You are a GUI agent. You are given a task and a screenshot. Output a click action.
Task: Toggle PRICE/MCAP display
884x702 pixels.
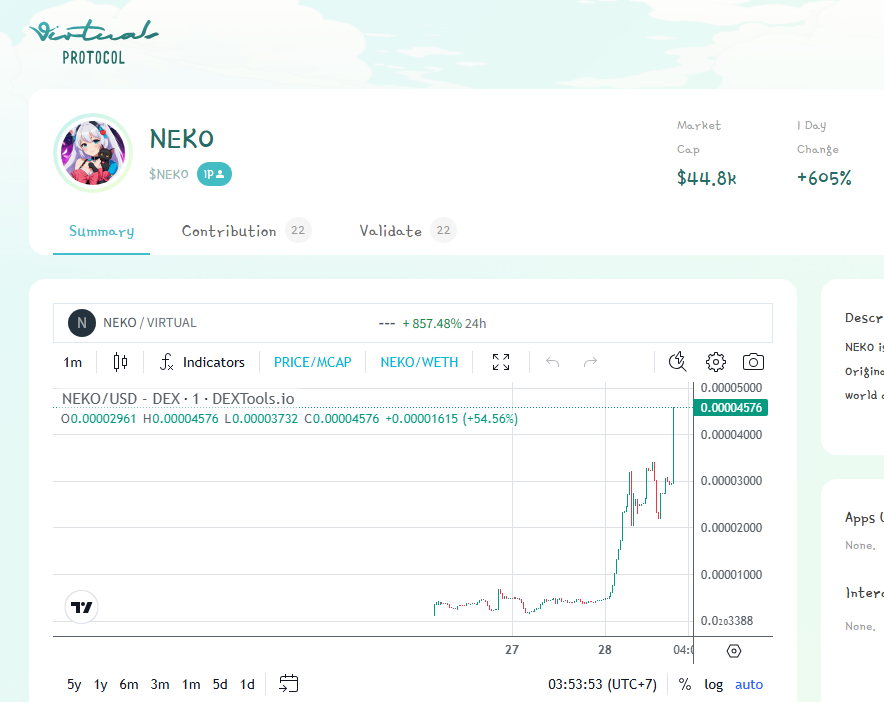[313, 362]
